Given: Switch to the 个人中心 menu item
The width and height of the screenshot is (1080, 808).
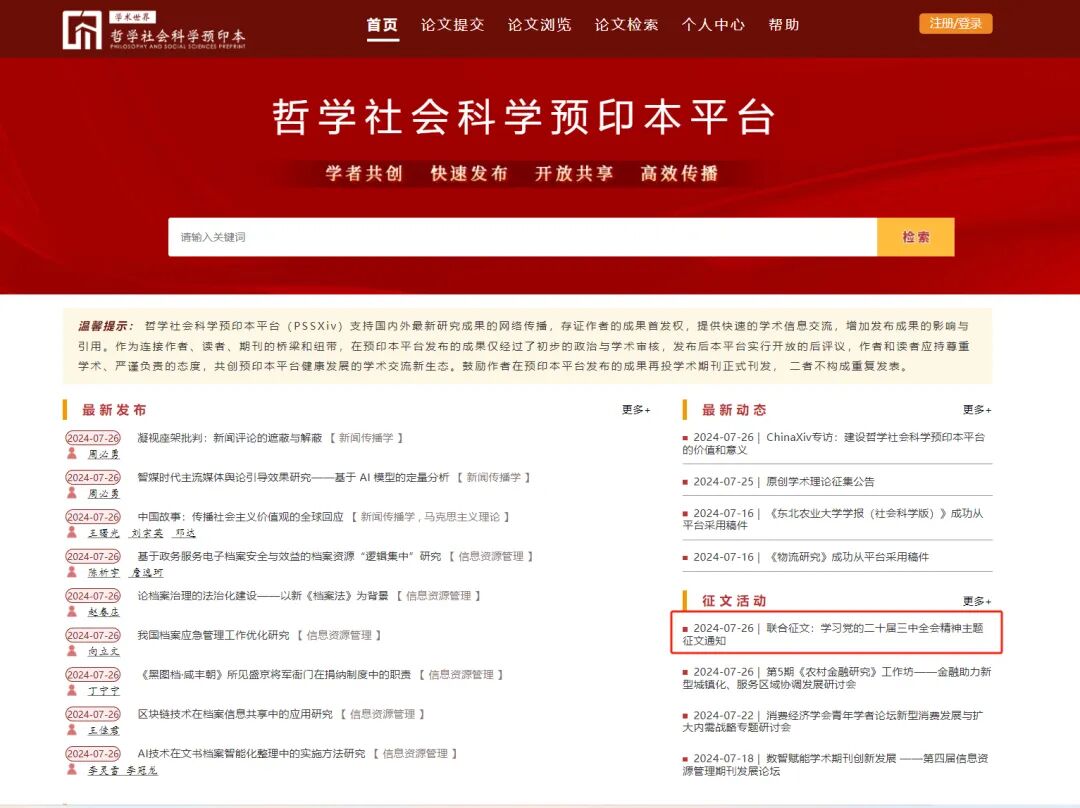Looking at the screenshot, I should click(714, 25).
